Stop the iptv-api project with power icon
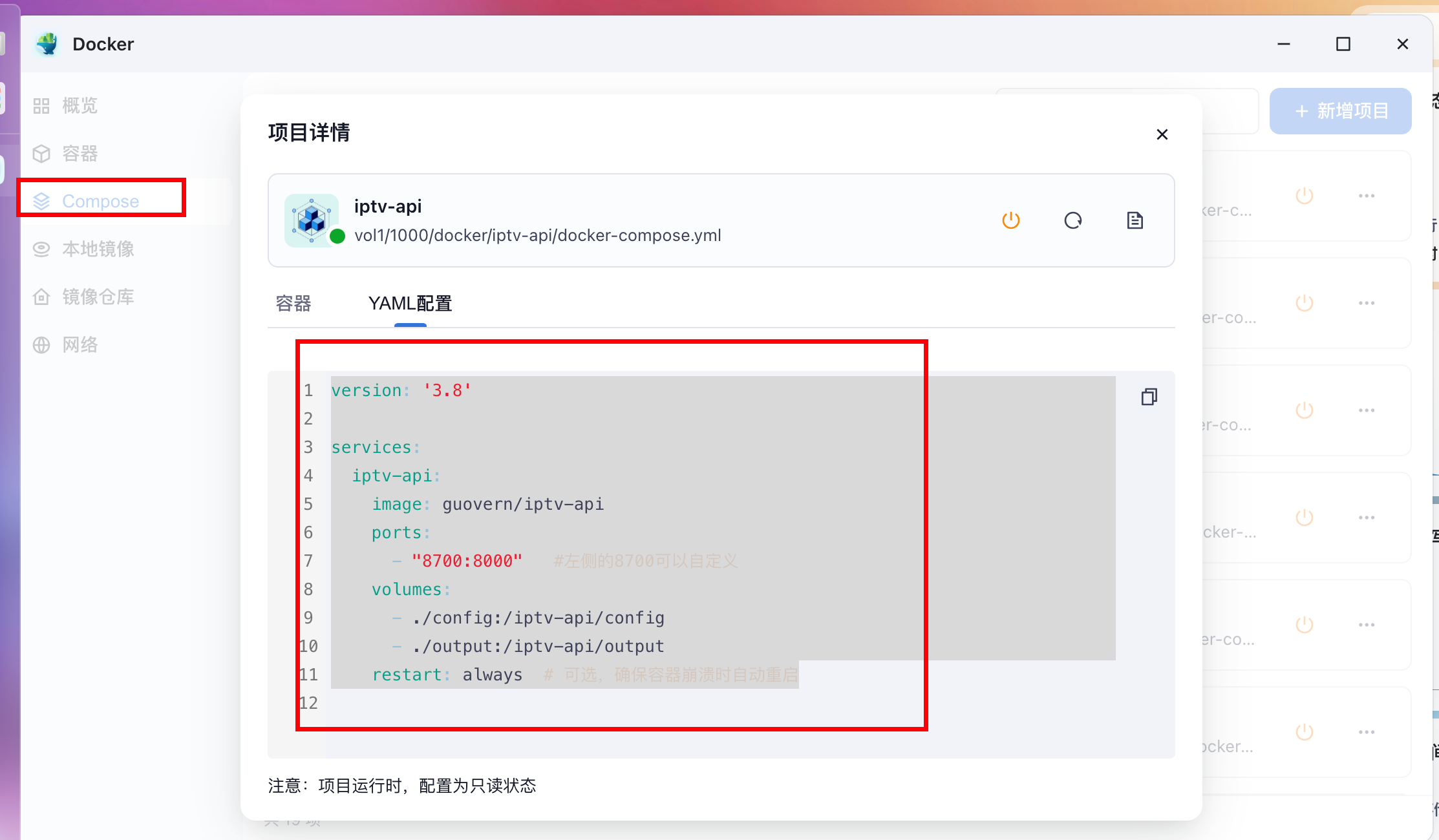 click(x=1011, y=220)
